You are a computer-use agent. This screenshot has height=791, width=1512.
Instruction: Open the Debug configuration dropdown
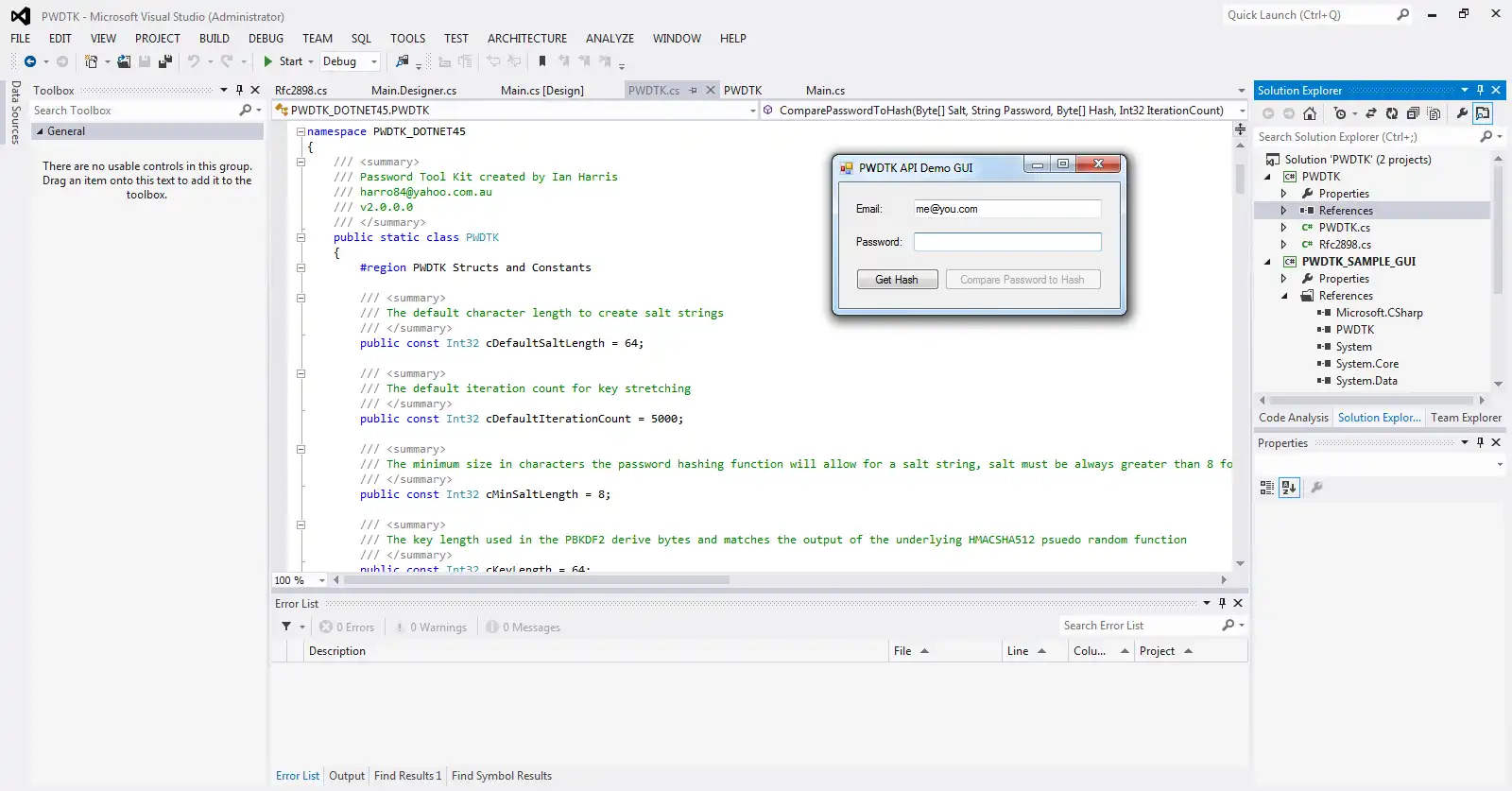pyautogui.click(x=374, y=61)
